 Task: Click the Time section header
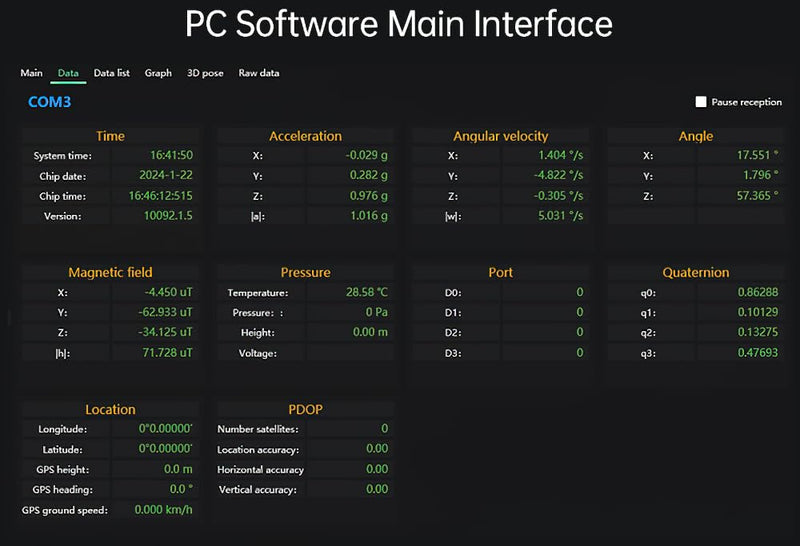point(110,136)
